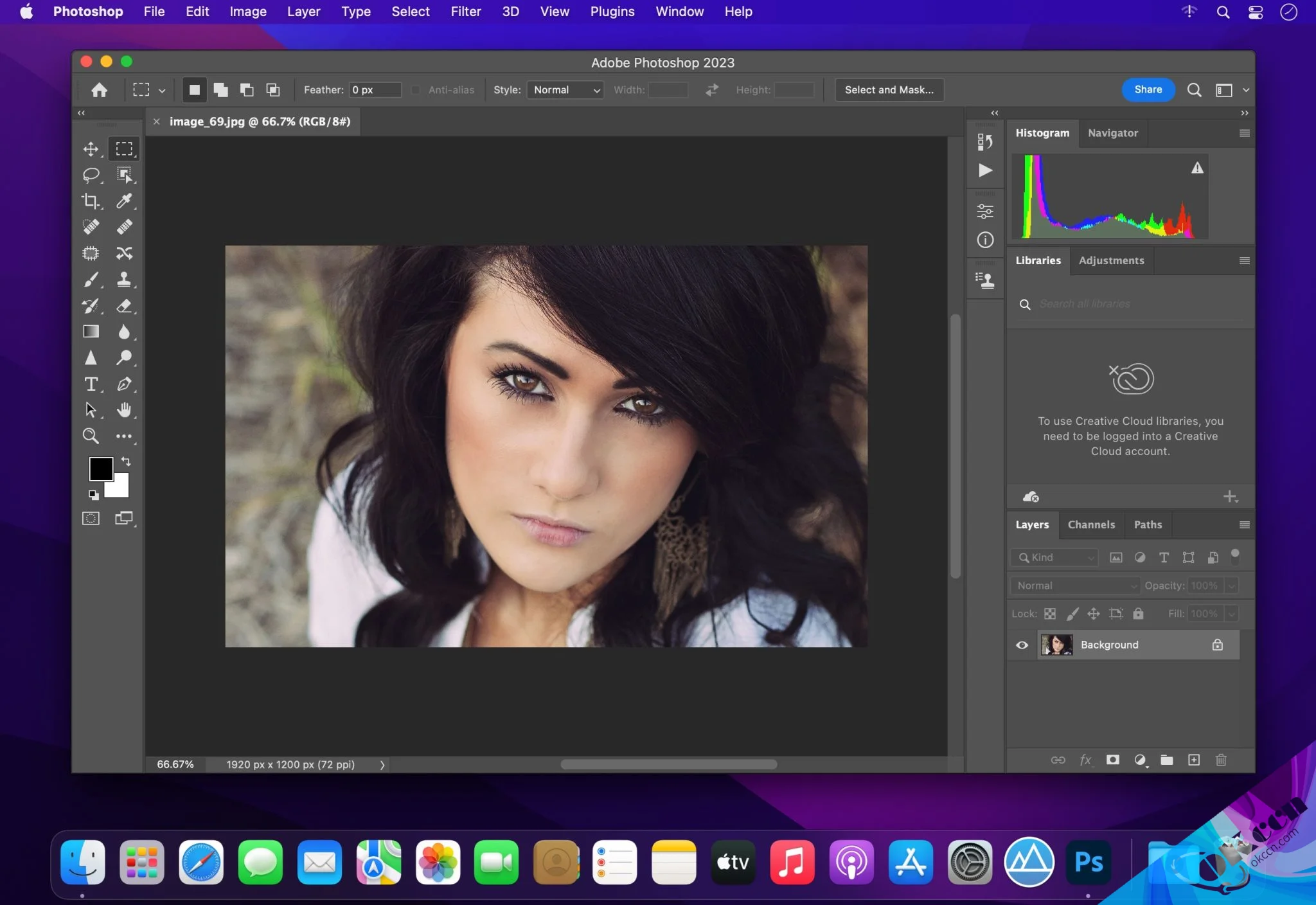Reset default foreground and background colors
The width and height of the screenshot is (1316, 905).
94,495
